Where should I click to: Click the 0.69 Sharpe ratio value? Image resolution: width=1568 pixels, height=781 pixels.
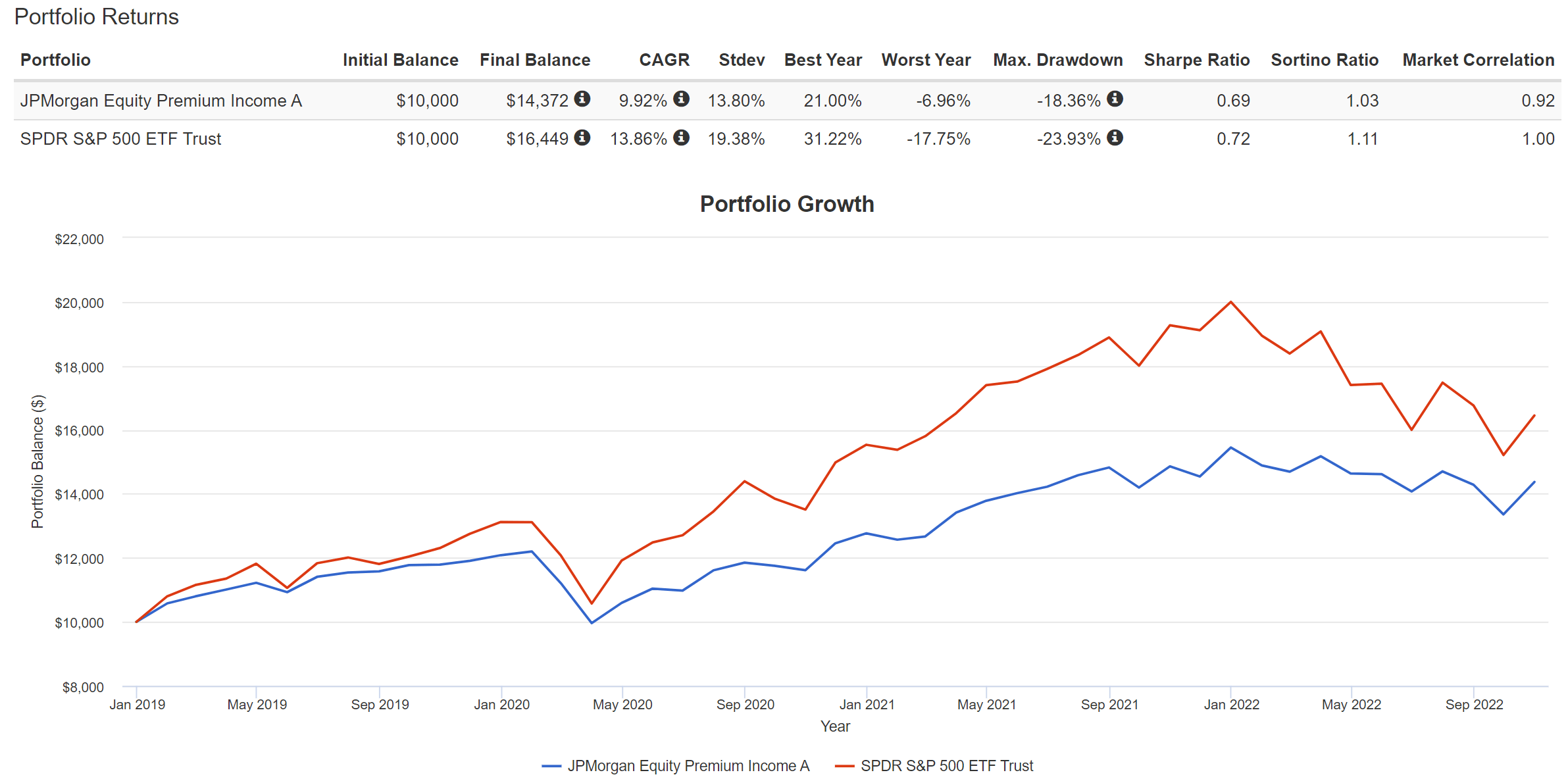[1233, 101]
